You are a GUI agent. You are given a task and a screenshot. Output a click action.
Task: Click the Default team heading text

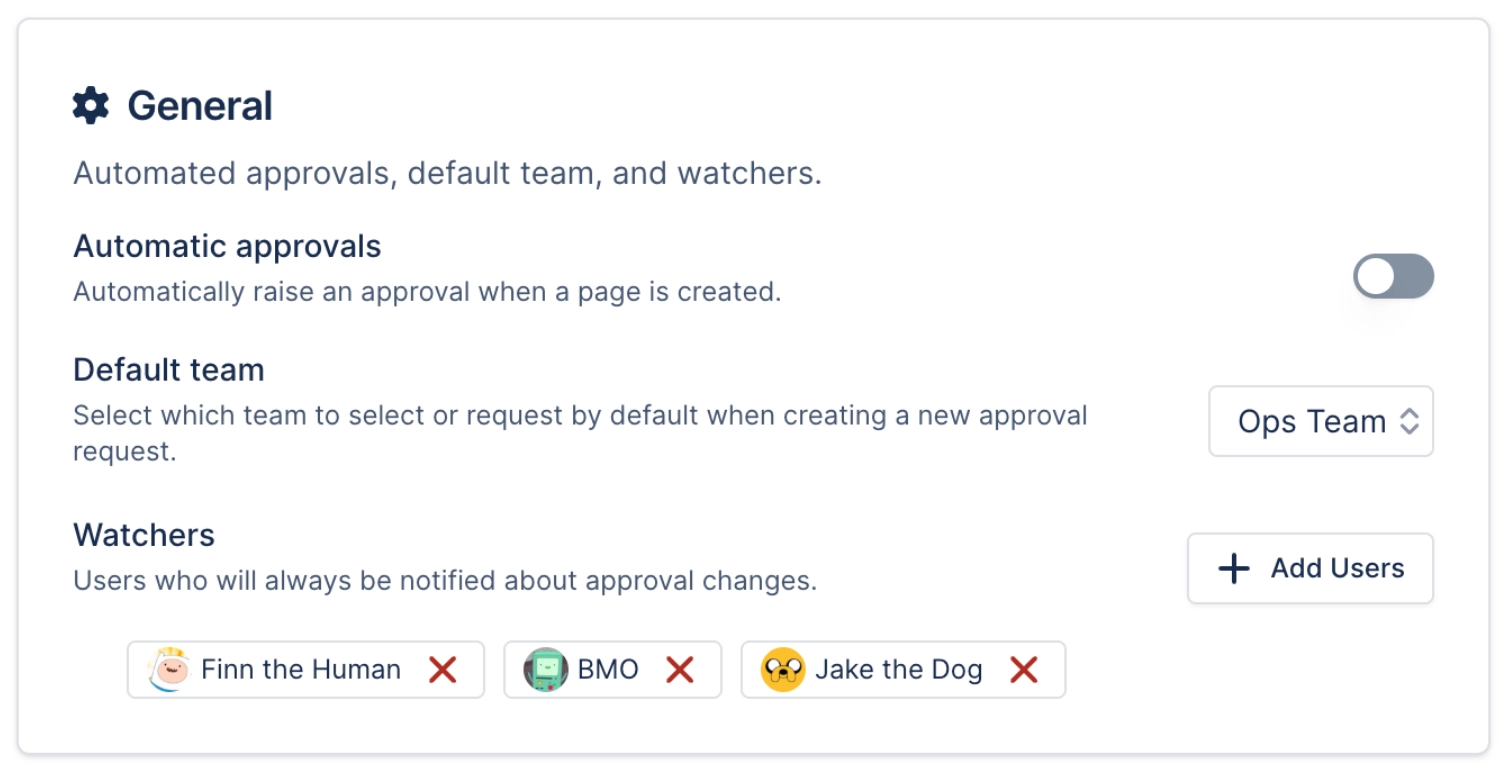(x=167, y=369)
